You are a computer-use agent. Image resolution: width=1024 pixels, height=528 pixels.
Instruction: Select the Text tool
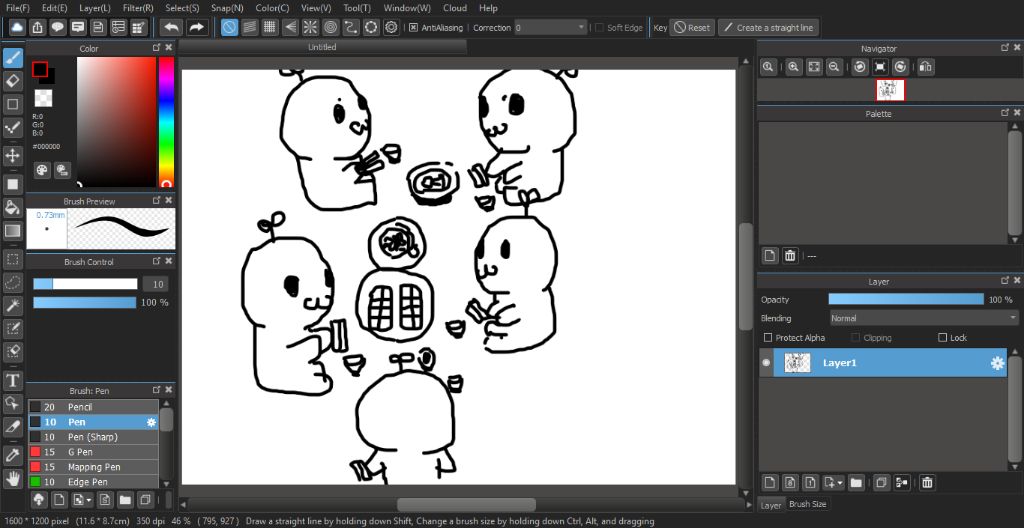click(x=12, y=380)
